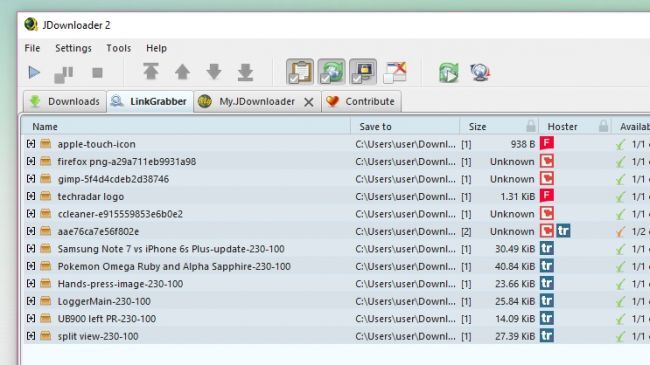The height and width of the screenshot is (365, 650).
Task: Switch to the Downloads tab
Action: pyautogui.click(x=65, y=102)
